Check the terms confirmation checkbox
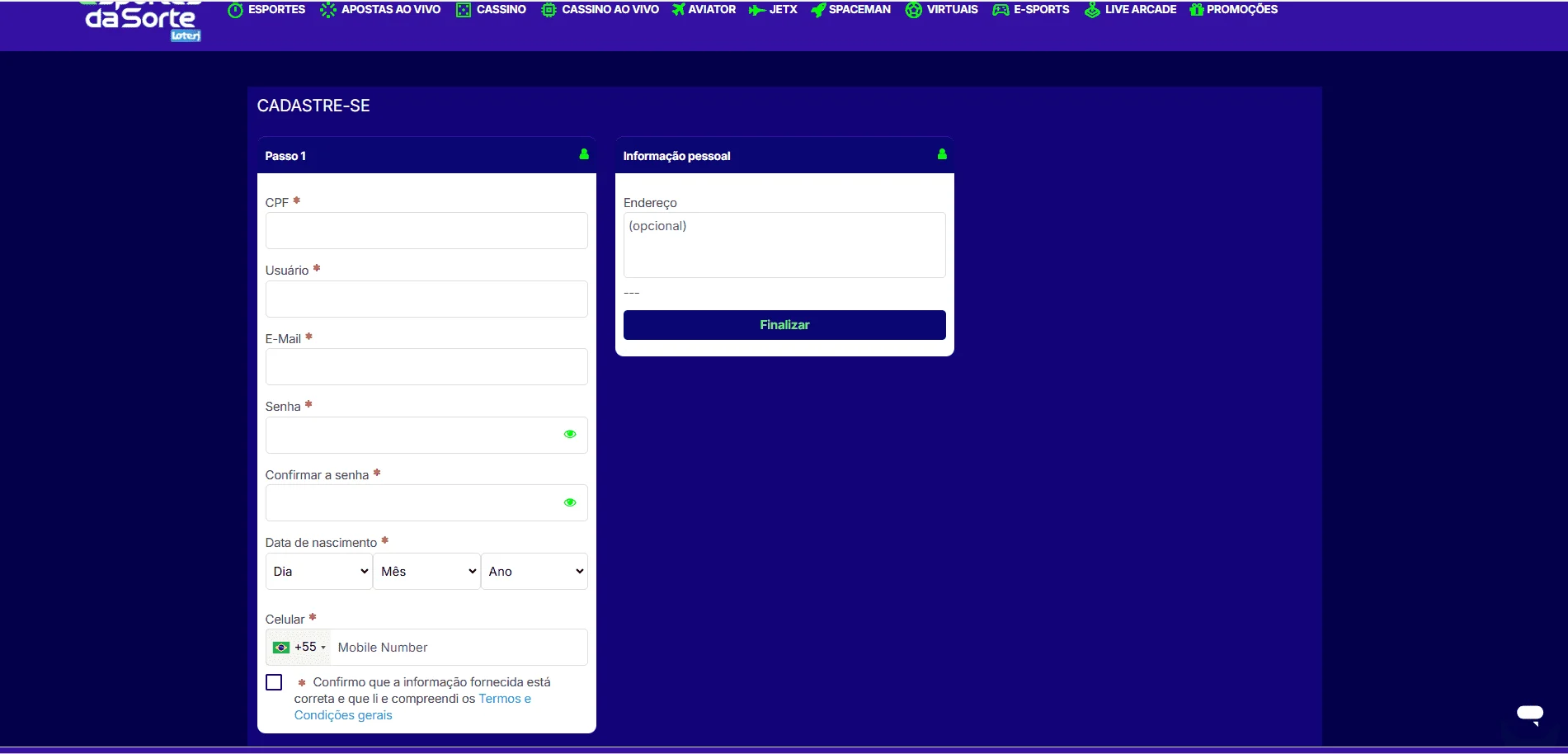The image size is (1568, 754). pos(274,682)
